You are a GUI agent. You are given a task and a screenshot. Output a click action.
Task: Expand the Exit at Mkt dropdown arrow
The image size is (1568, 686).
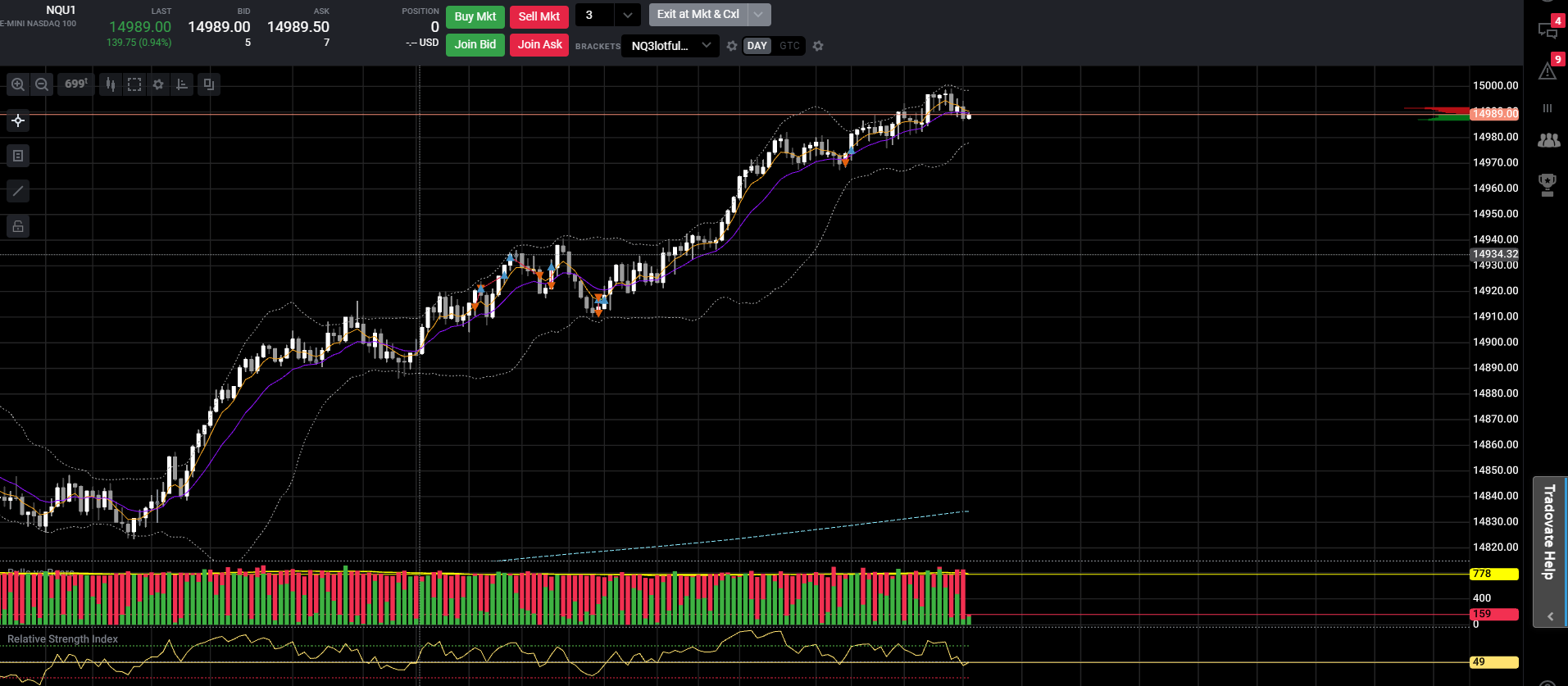(x=759, y=14)
